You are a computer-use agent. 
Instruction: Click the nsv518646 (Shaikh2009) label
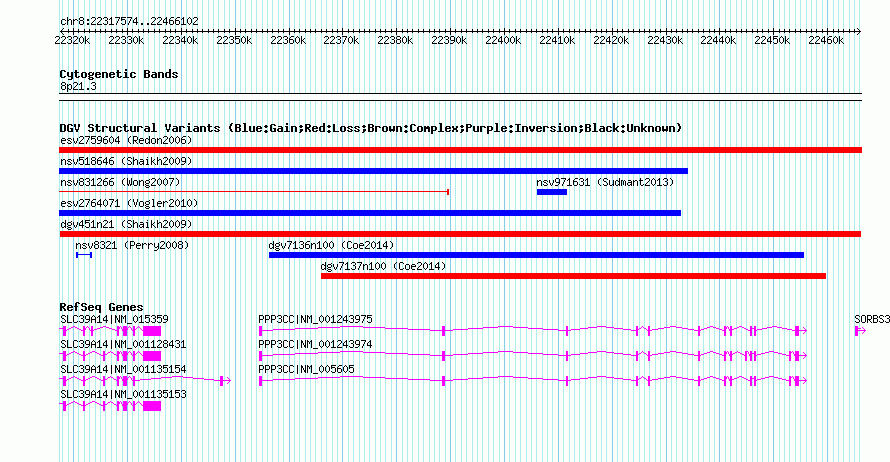[x=126, y=161]
